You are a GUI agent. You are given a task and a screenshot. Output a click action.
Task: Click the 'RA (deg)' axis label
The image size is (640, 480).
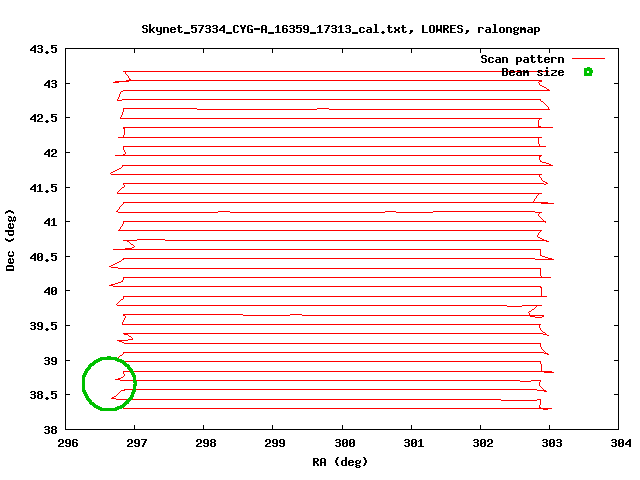340,462
